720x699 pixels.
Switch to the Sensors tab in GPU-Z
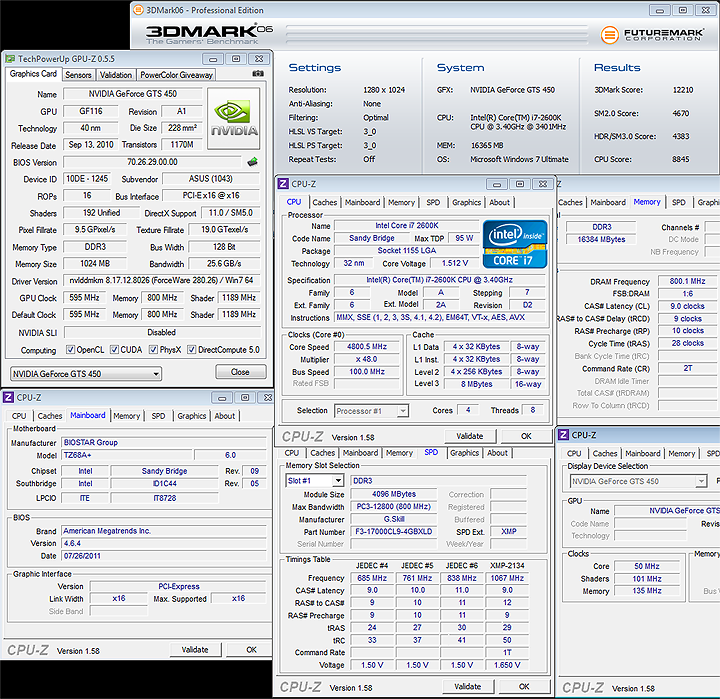[78, 74]
